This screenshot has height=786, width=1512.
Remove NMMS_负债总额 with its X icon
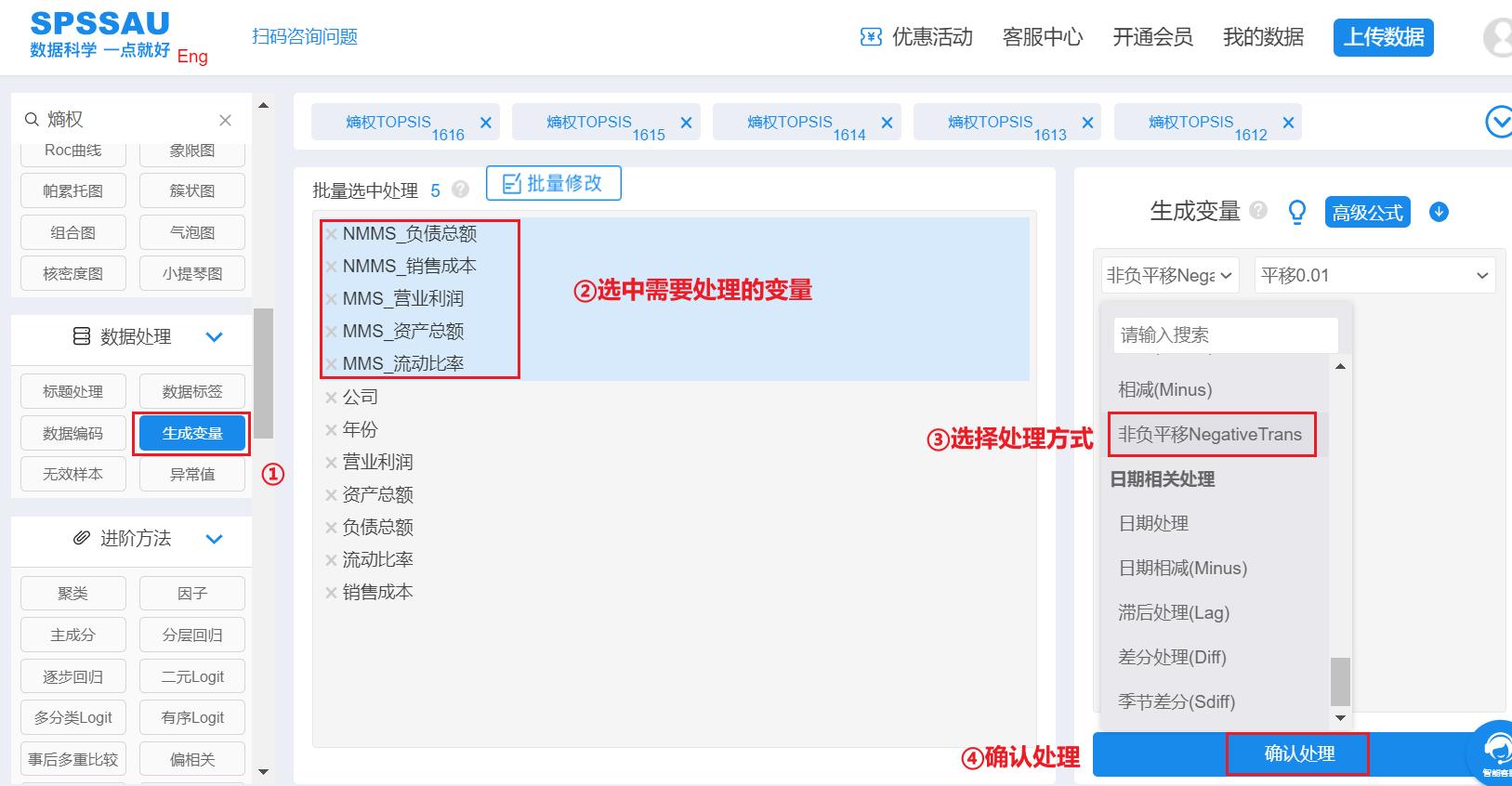coord(331,234)
